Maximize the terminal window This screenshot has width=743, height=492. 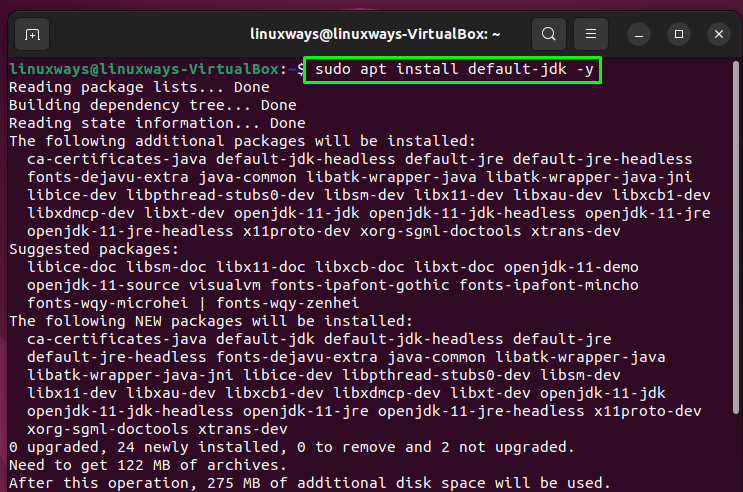pyautogui.click(x=679, y=35)
